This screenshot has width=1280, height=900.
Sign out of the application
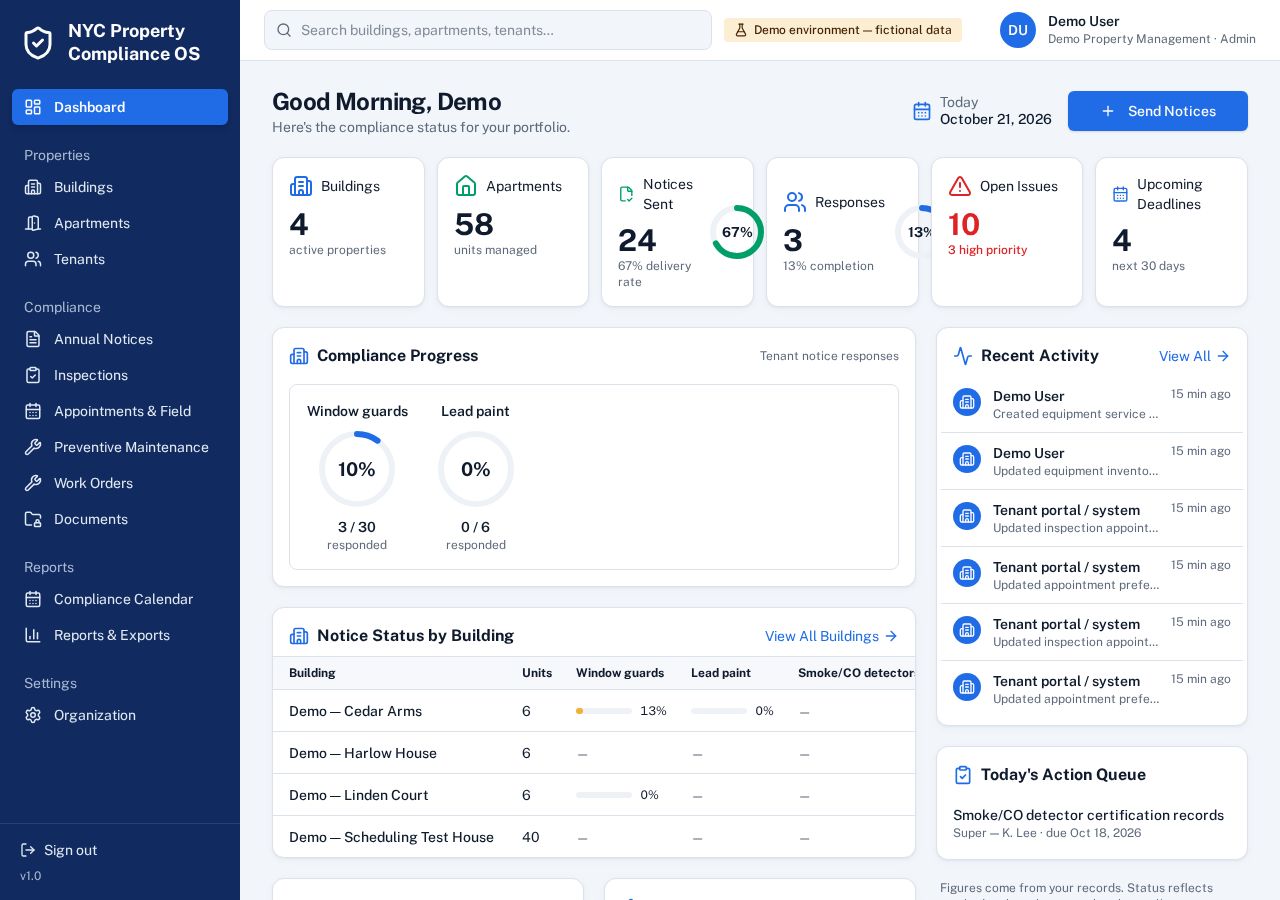click(x=59, y=850)
